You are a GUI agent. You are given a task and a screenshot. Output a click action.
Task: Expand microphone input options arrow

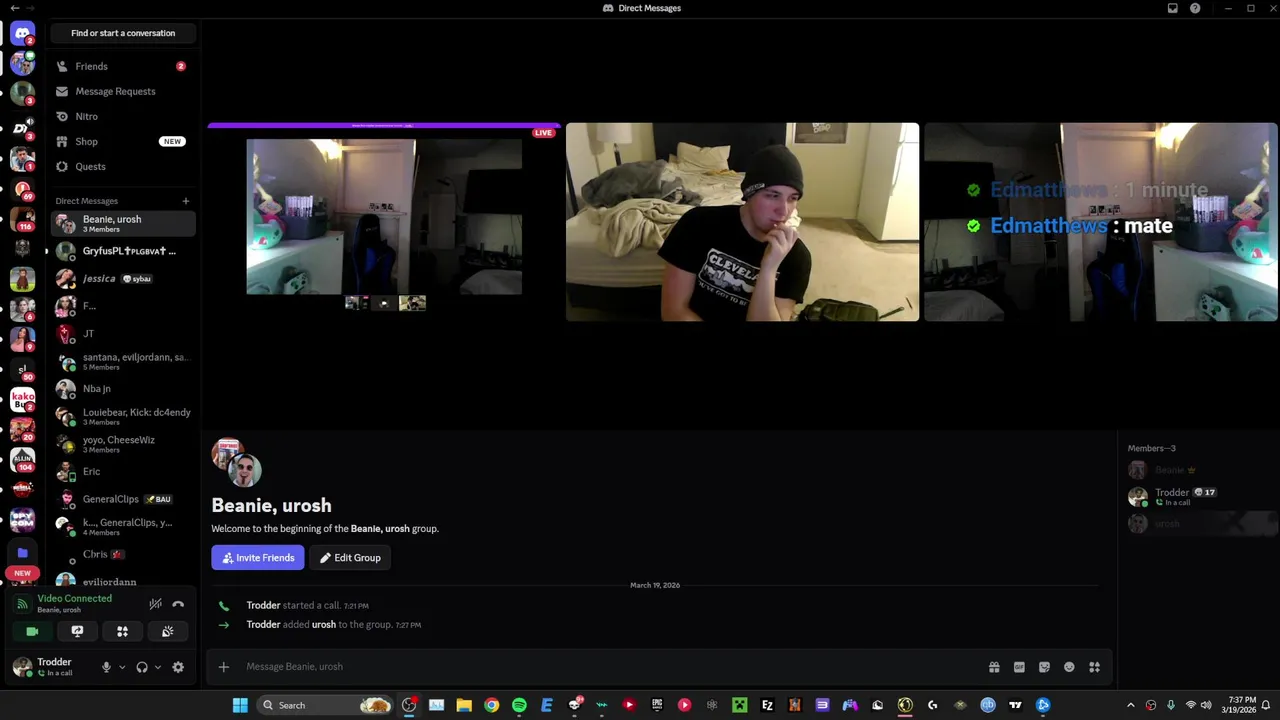click(122, 667)
